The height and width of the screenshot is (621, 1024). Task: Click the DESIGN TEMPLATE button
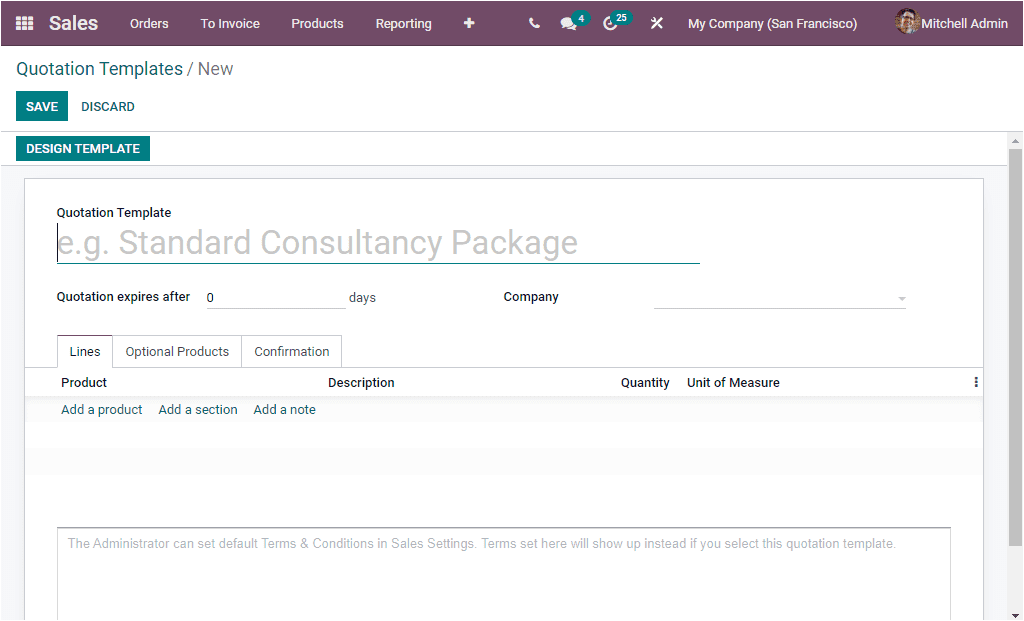(82, 148)
